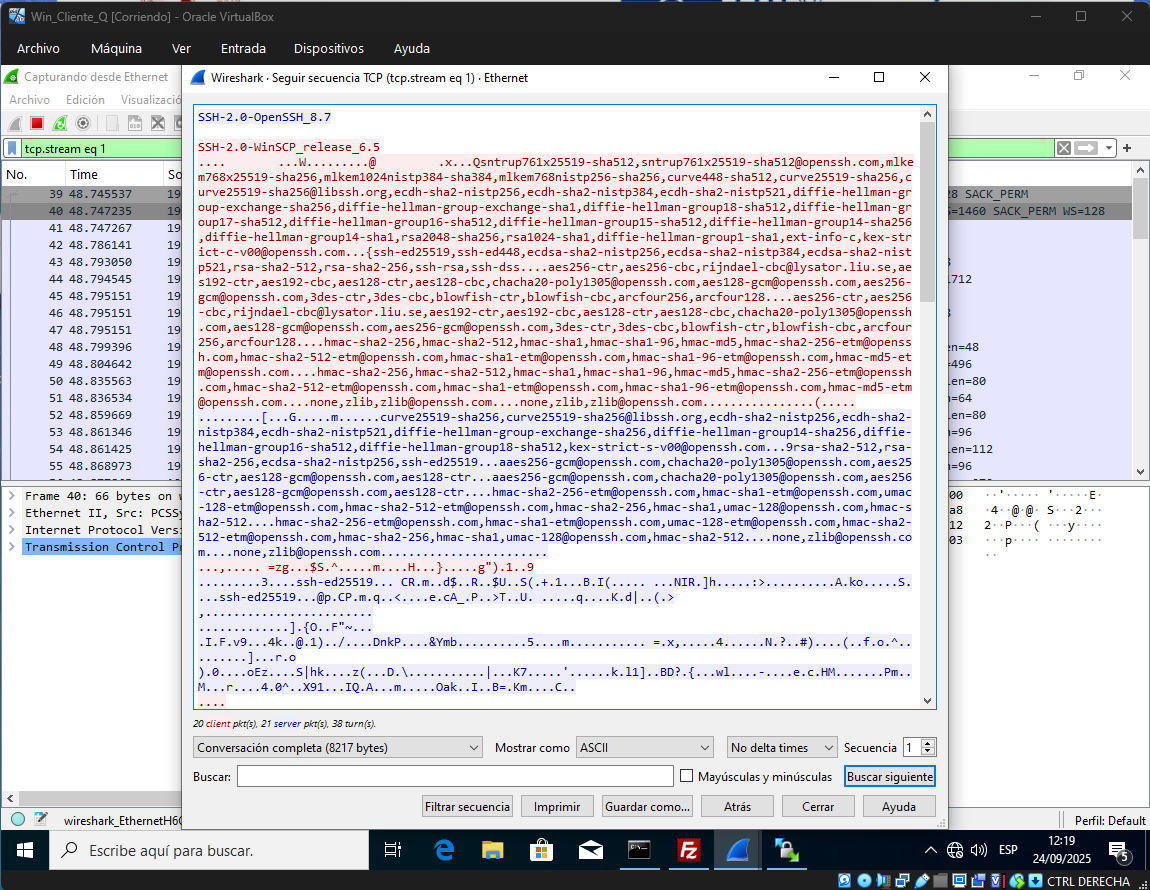
Task: Open the VirtualBox Ayuda menu
Action: (x=411, y=48)
